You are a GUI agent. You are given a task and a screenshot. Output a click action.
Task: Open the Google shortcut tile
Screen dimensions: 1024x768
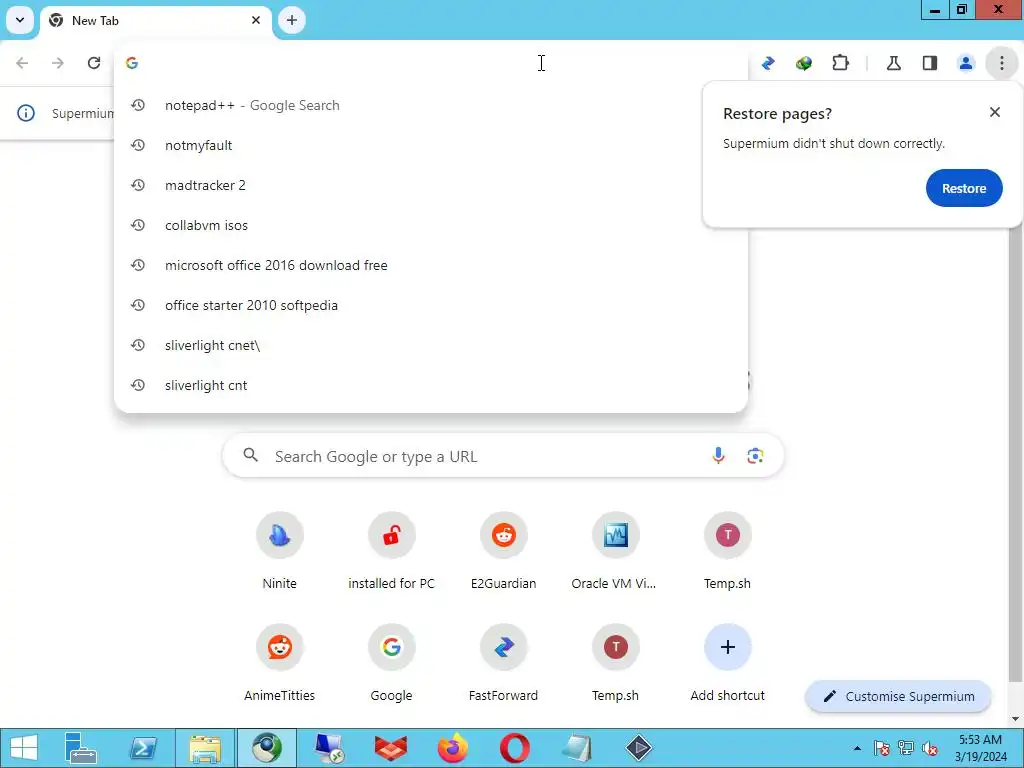point(391,664)
